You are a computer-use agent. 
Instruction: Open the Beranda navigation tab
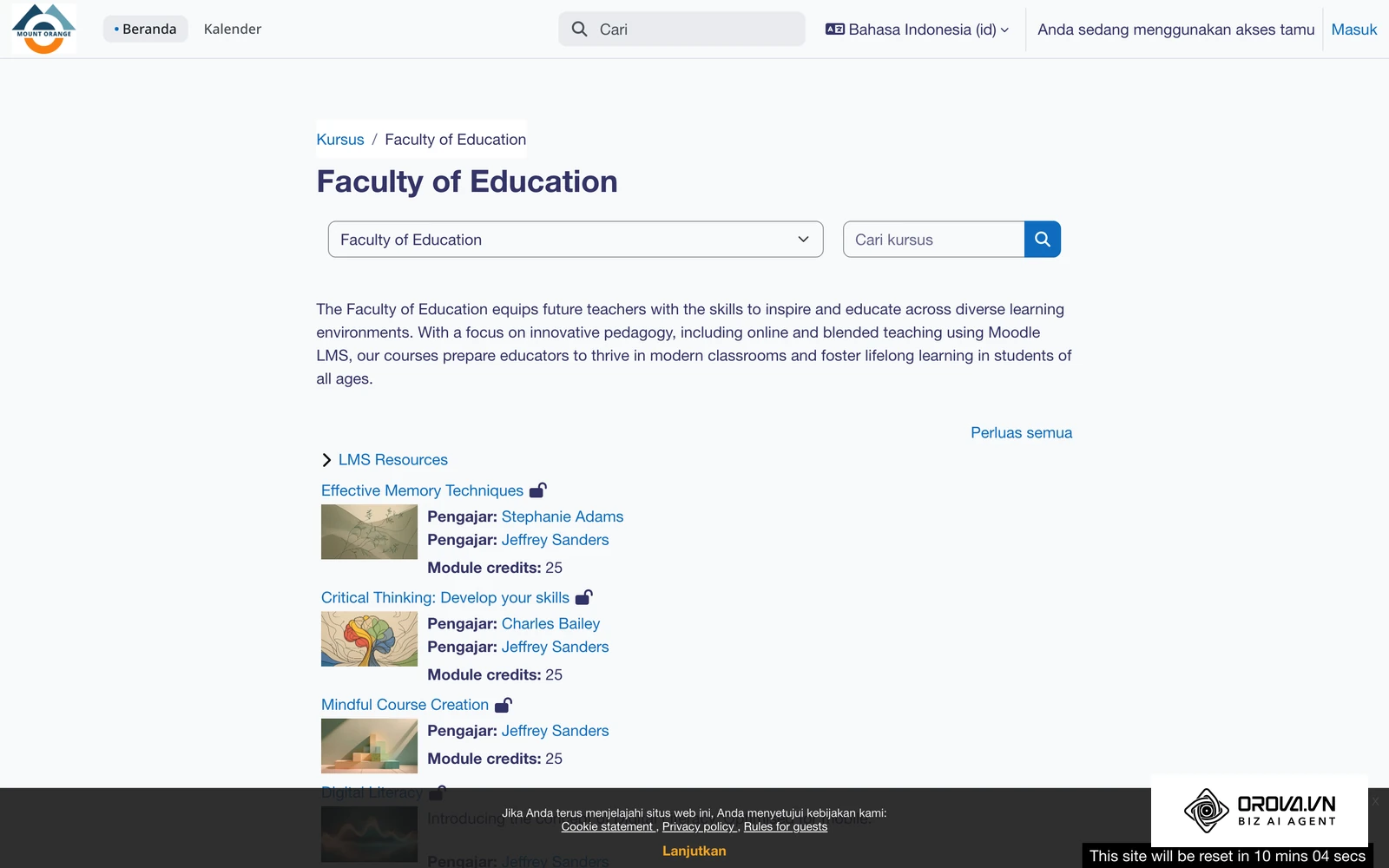145,29
